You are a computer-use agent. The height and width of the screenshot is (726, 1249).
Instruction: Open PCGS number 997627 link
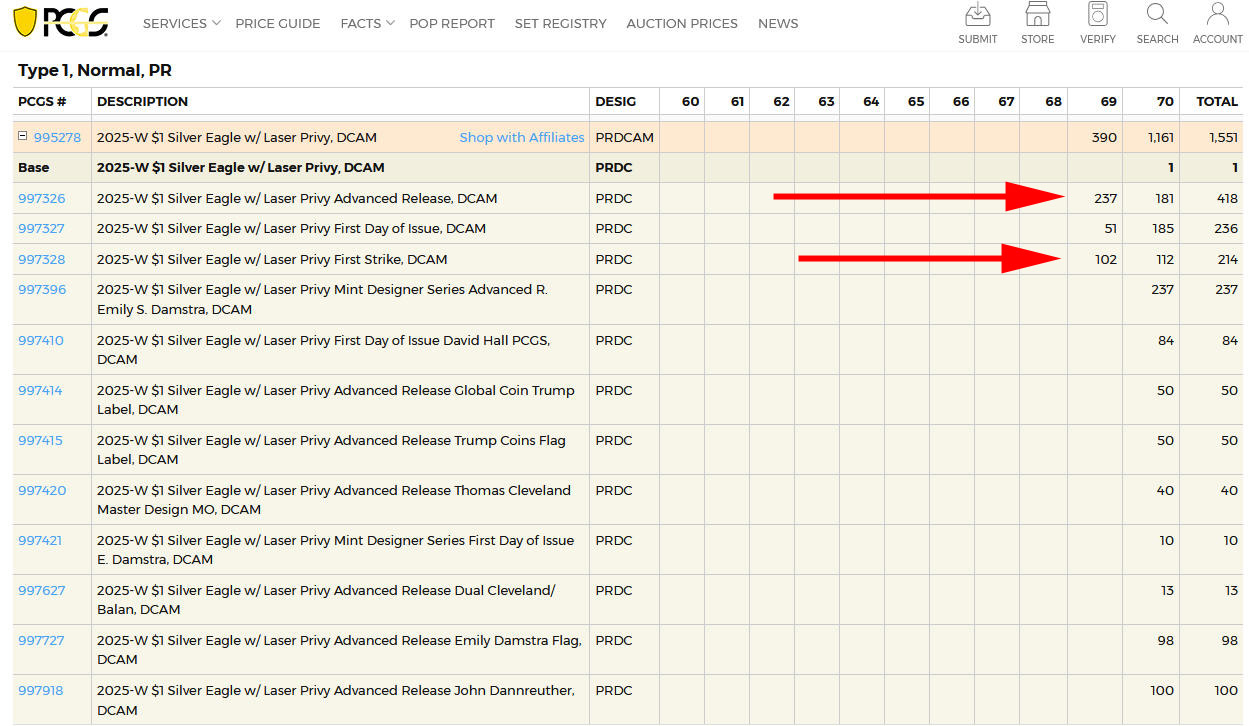pyautogui.click(x=41, y=590)
